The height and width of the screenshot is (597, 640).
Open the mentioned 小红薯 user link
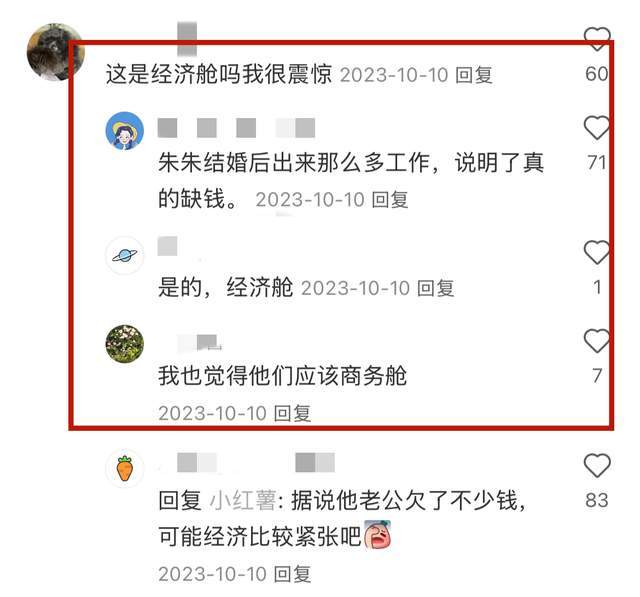click(243, 501)
